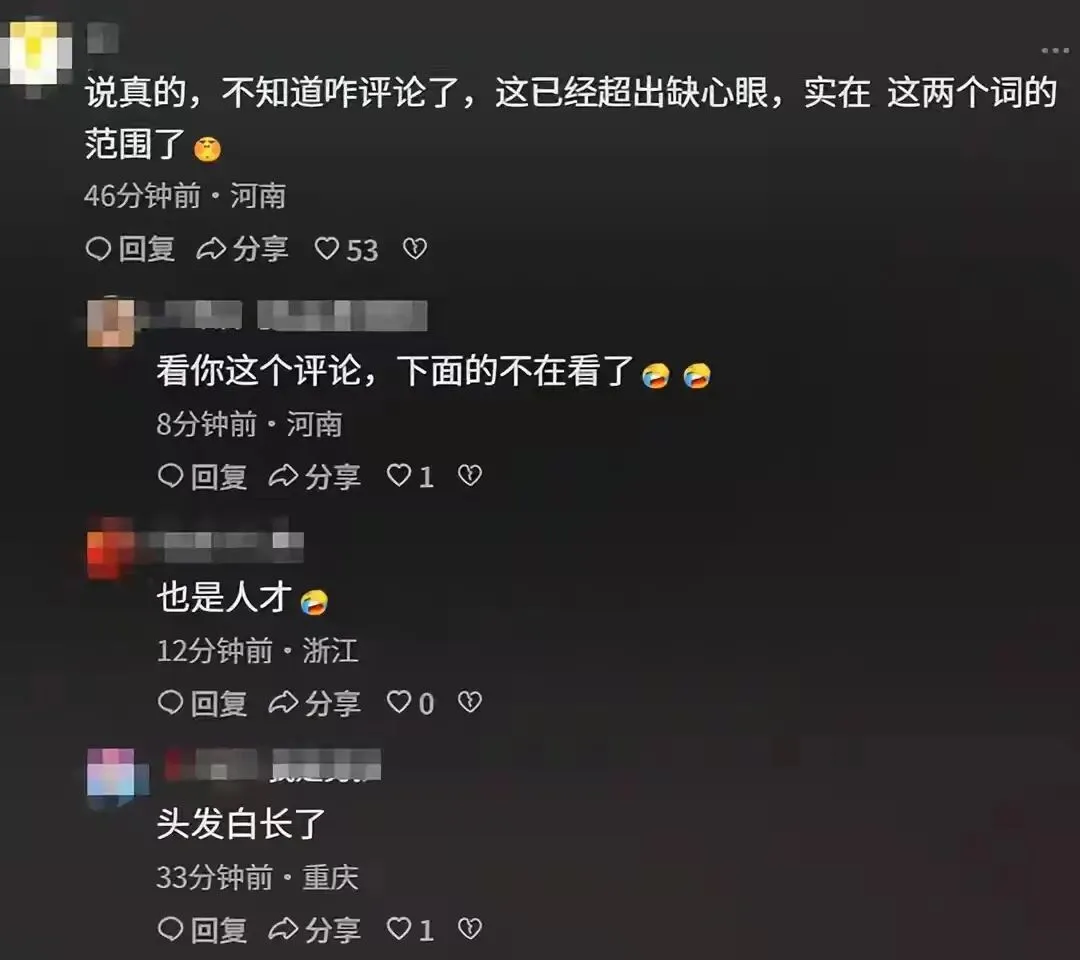The height and width of the screenshot is (960, 1080).
Task: Like the top comment with 53 likes
Action: point(346,249)
